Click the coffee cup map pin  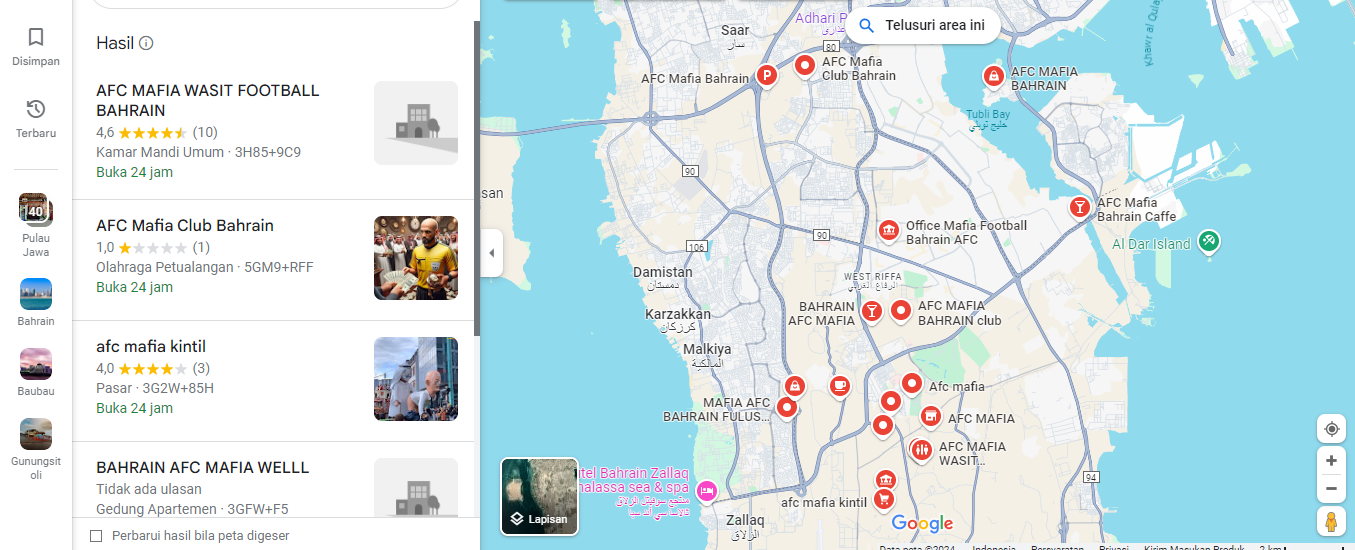coord(839,385)
